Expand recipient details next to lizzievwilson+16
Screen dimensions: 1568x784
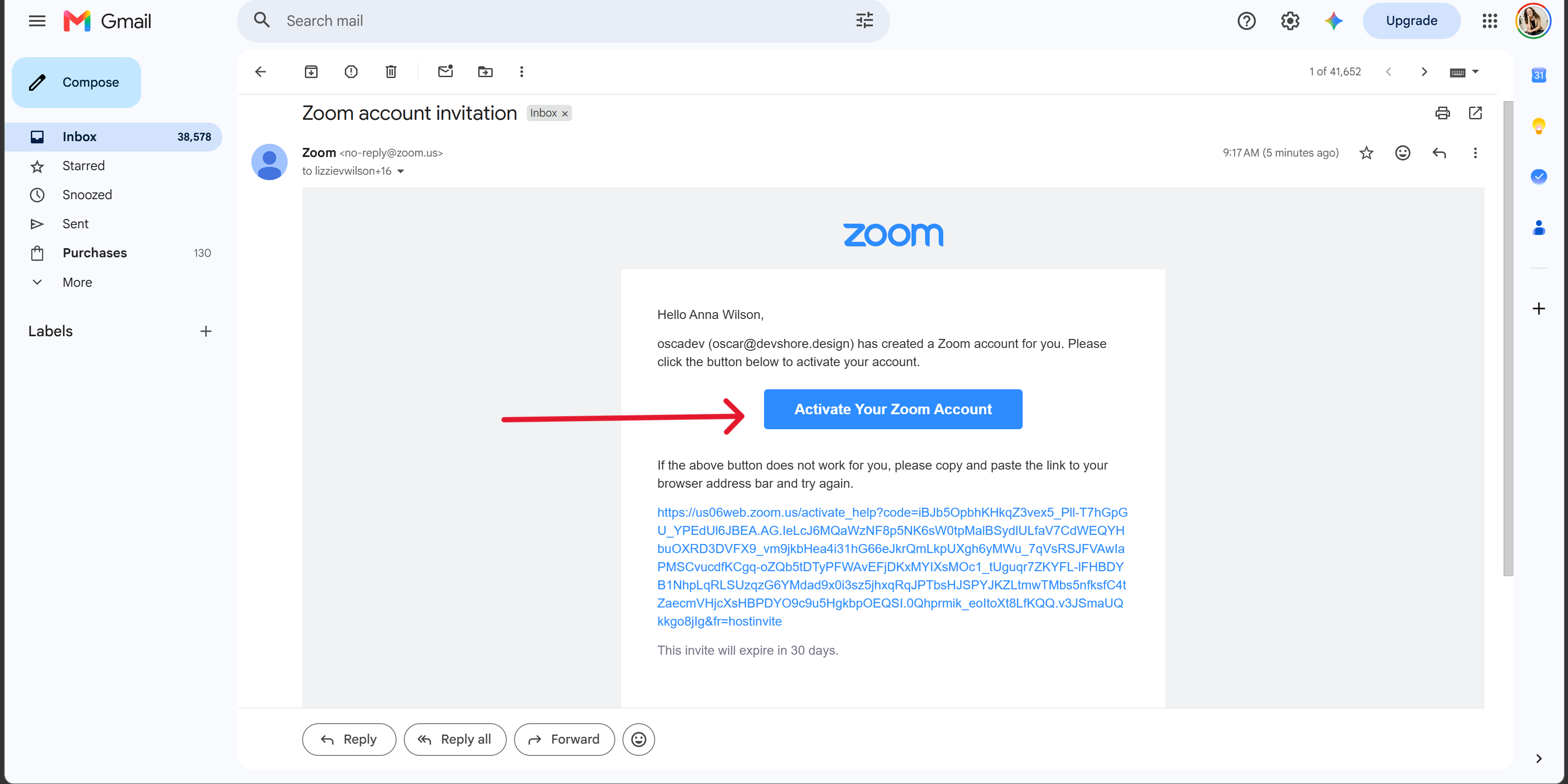pyautogui.click(x=401, y=171)
